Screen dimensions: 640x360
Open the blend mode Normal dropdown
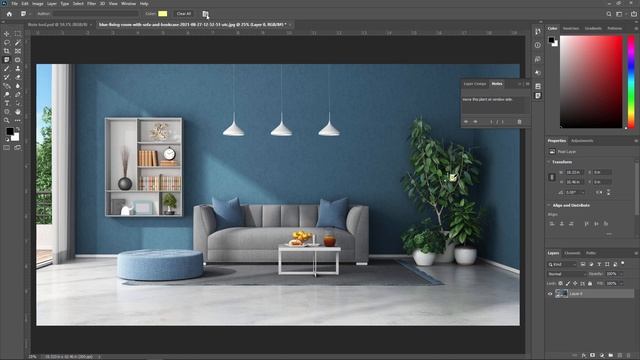[x=567, y=274]
